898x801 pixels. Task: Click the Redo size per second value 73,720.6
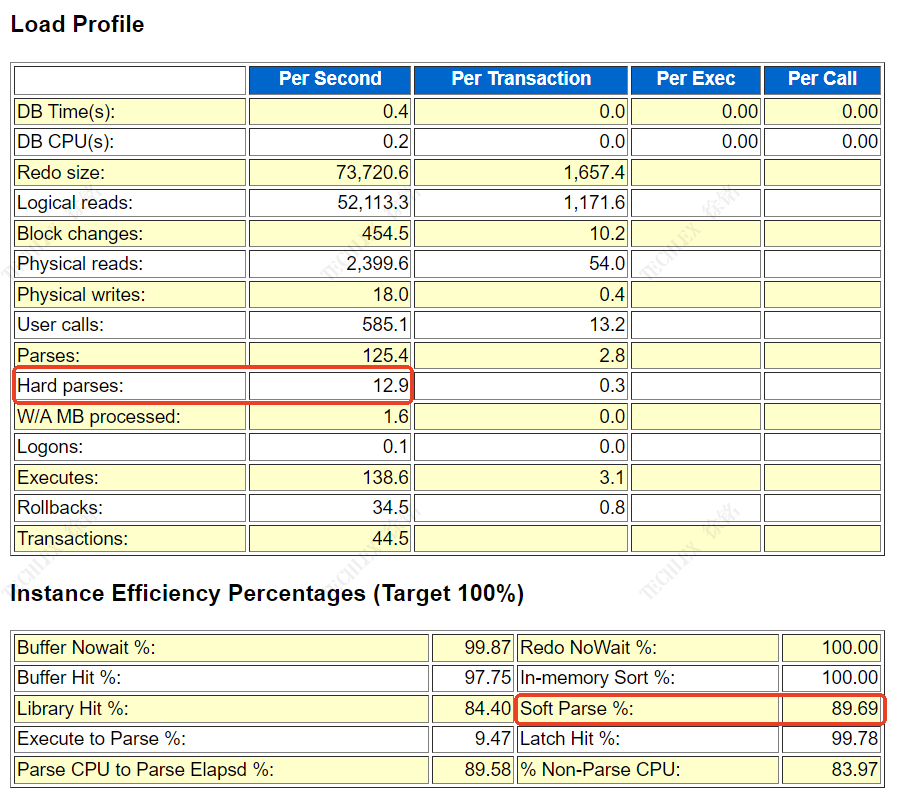pos(372,173)
